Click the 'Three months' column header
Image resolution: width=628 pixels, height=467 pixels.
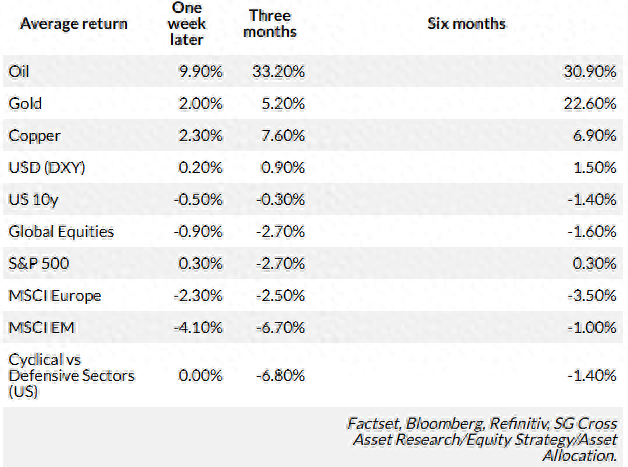click(x=271, y=24)
